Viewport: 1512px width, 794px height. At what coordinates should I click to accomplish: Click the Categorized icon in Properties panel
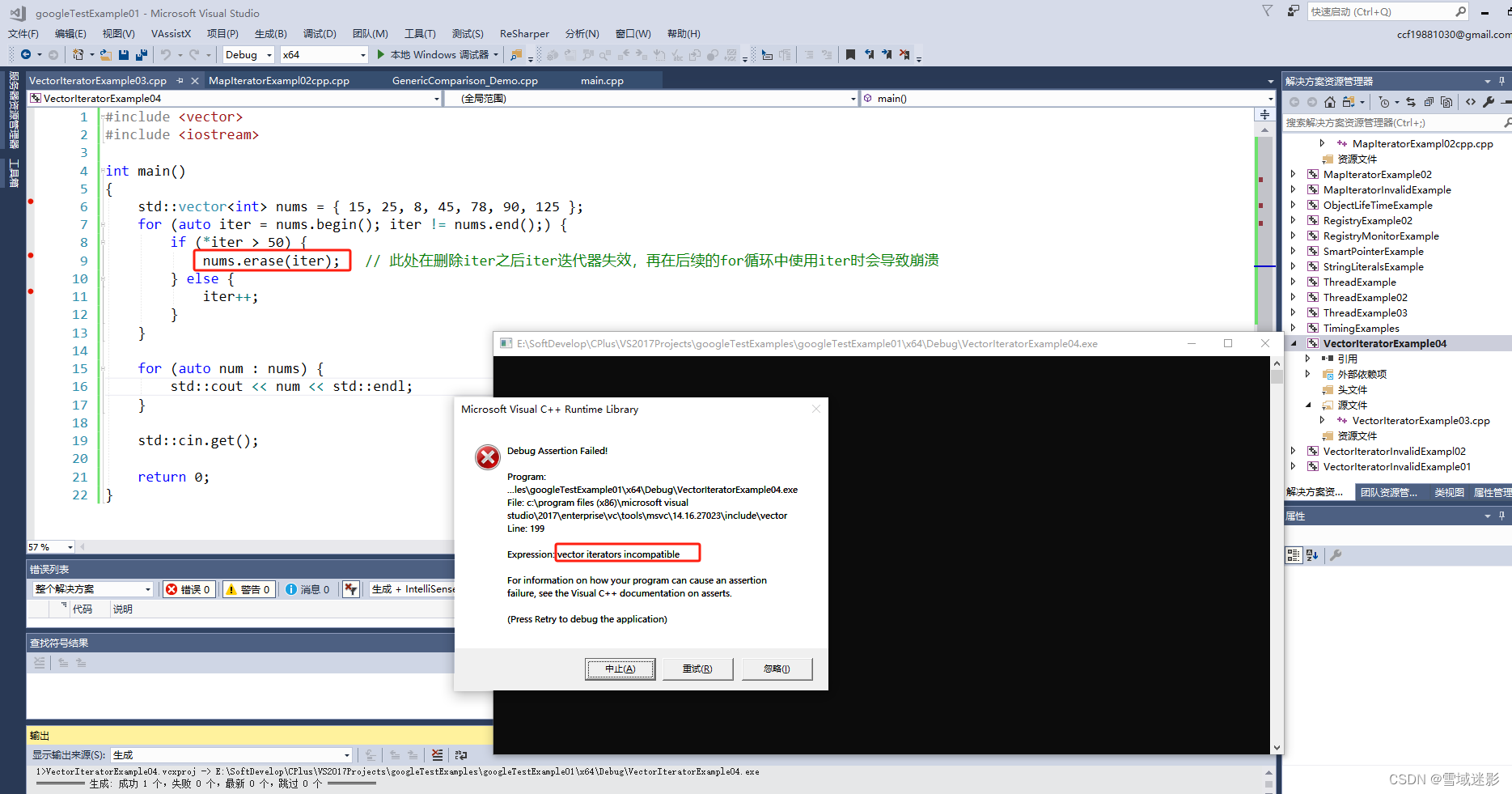click(x=1294, y=555)
